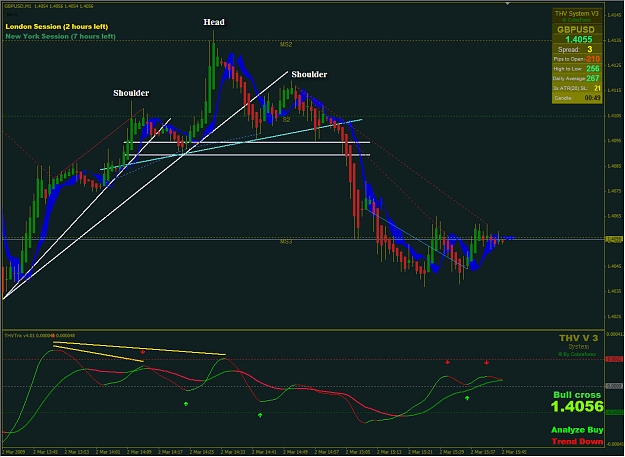
Task: Select the lower white horizontal support line
Action: pos(249,155)
